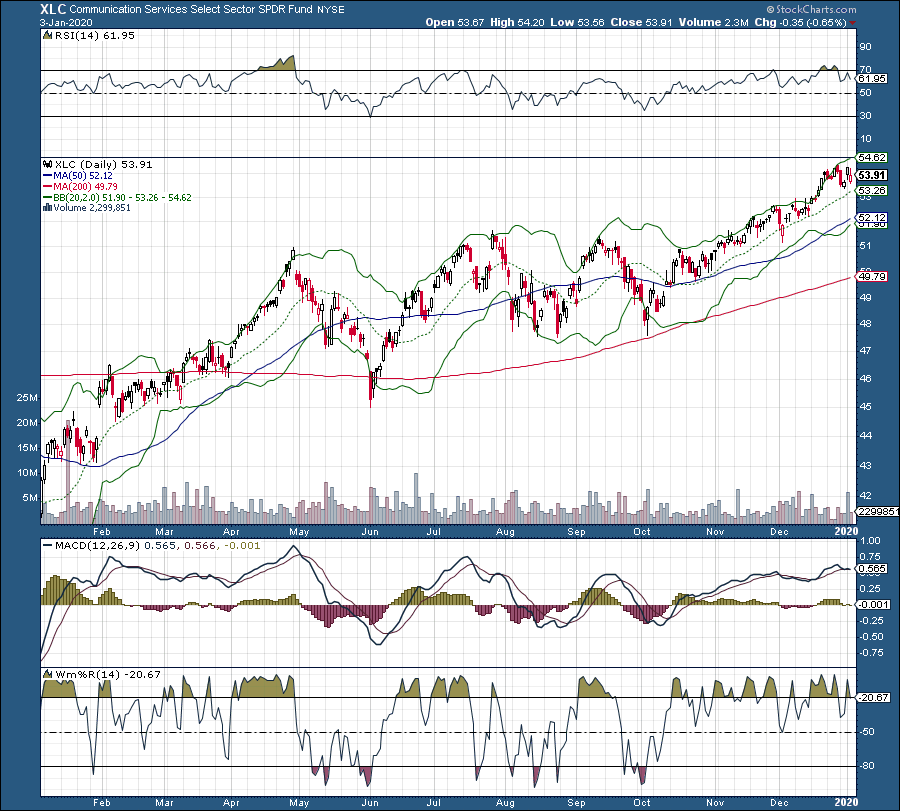Click the 45 price axis label

coord(865,407)
